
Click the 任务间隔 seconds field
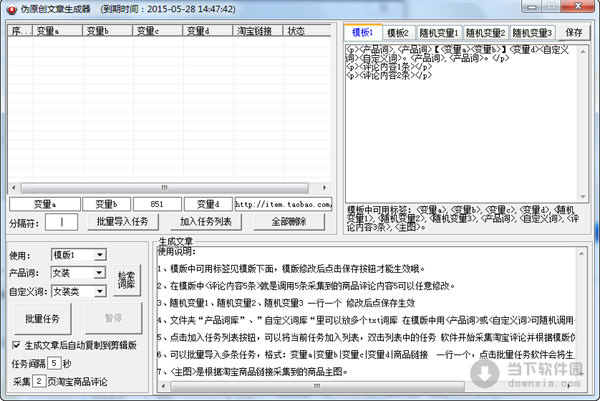54,363
